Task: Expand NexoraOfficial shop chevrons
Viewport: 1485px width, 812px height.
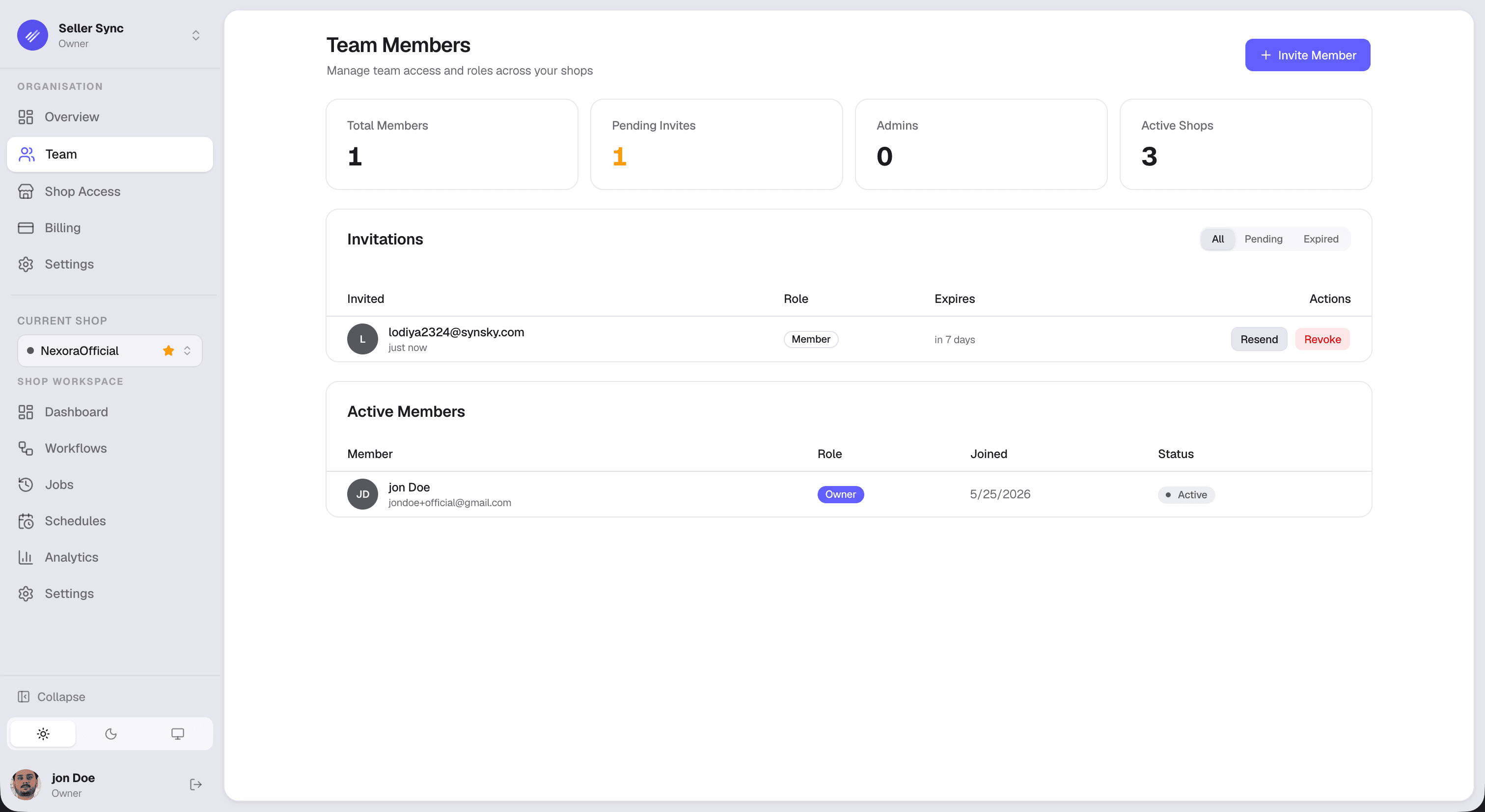Action: [x=188, y=351]
